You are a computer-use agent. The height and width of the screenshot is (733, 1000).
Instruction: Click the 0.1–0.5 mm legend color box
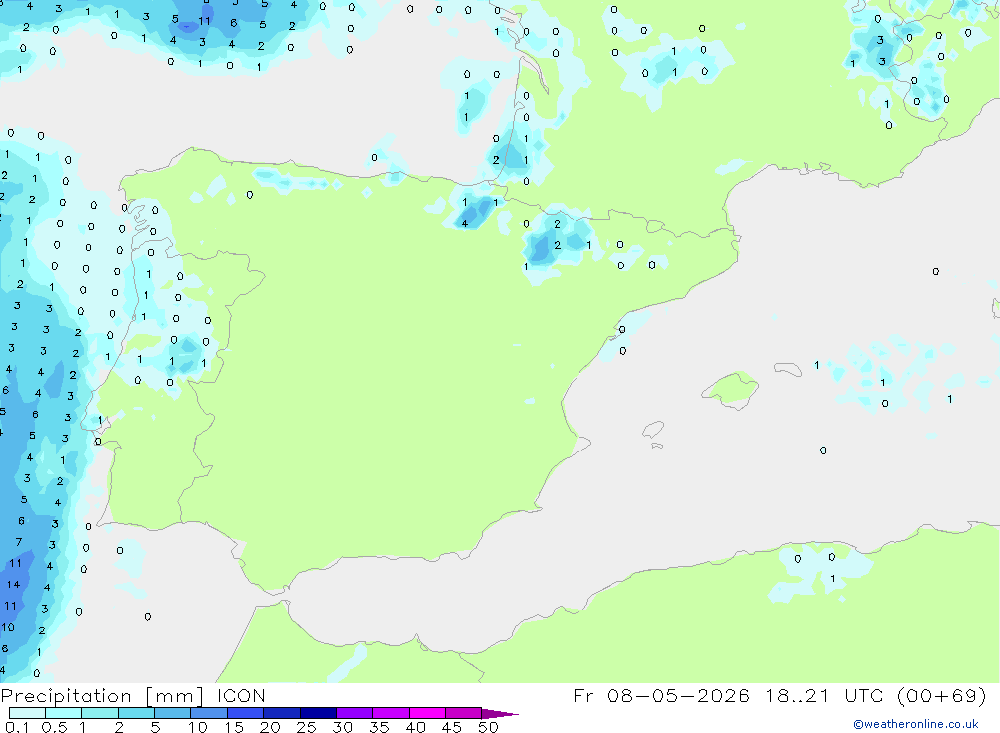click(27, 713)
